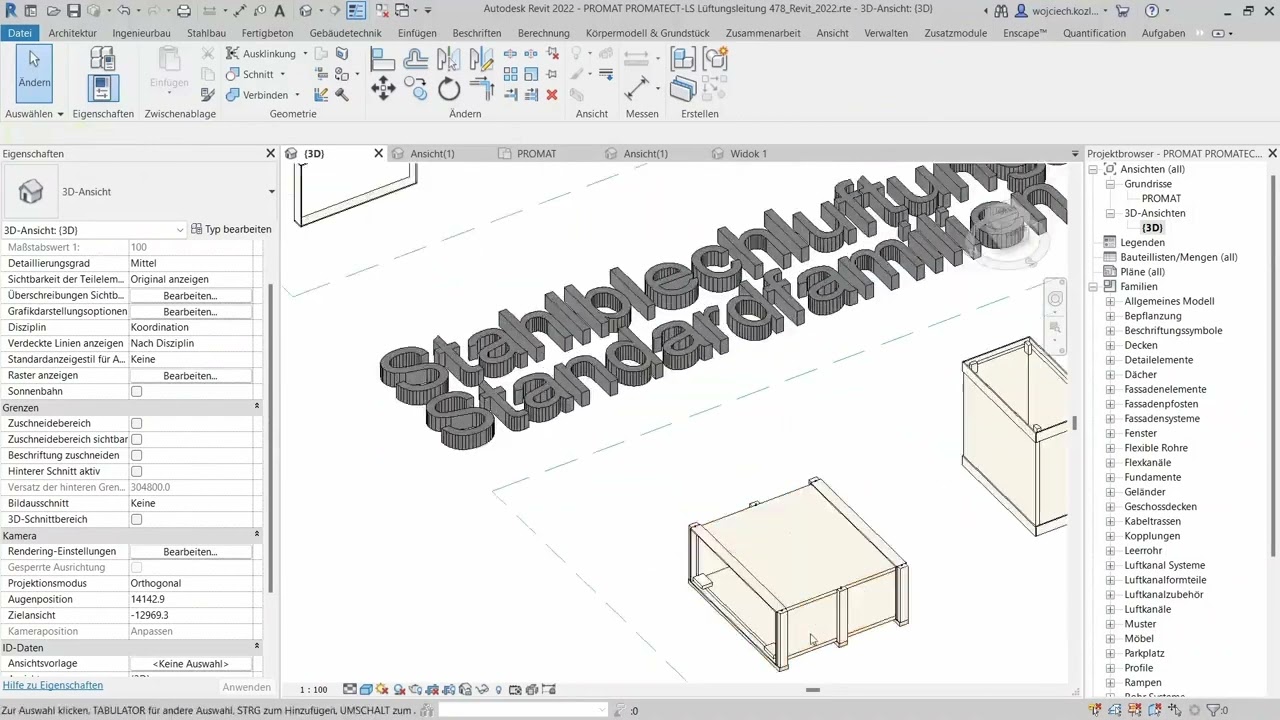
Task: Click the Text 'A' icon in quick access
Action: pyautogui.click(x=279, y=11)
